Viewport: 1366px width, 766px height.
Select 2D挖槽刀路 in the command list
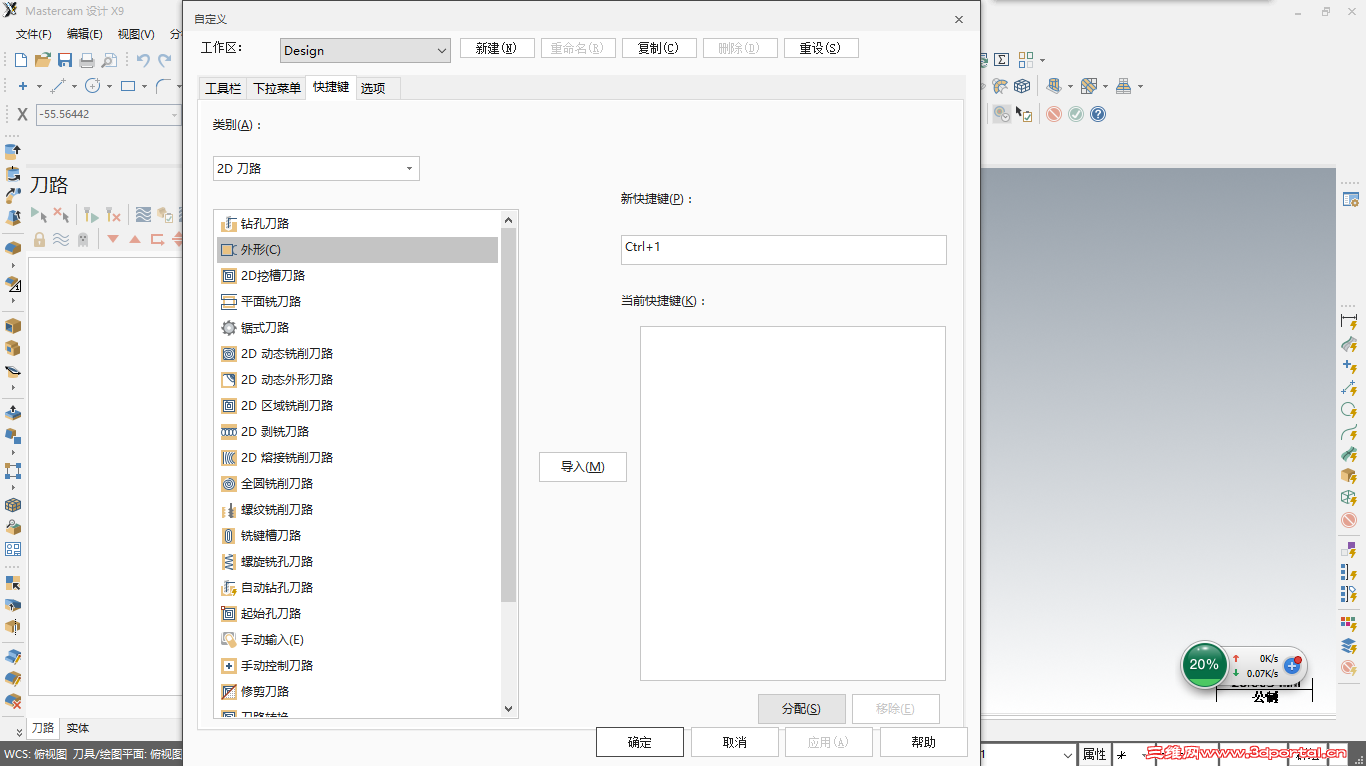pyautogui.click(x=357, y=275)
